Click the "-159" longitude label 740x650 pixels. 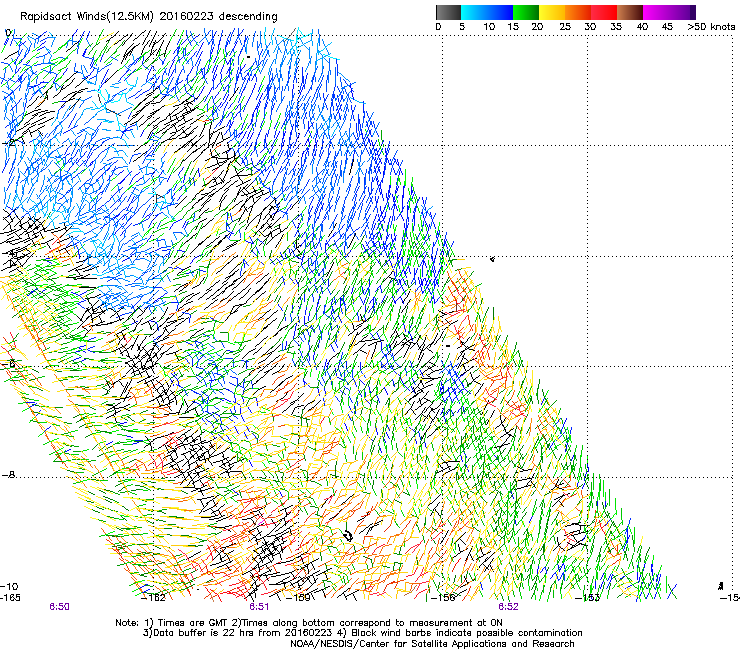(x=299, y=598)
